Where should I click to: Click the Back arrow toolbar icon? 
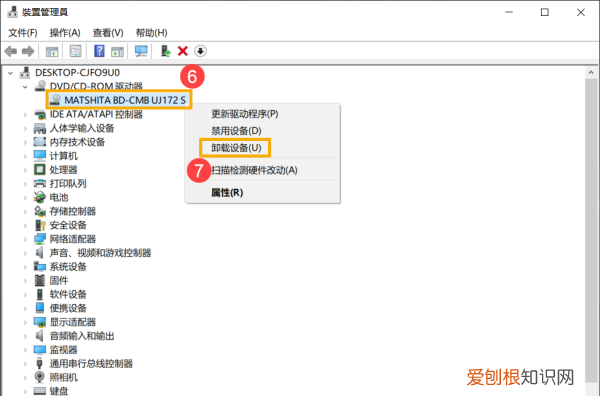point(11,51)
